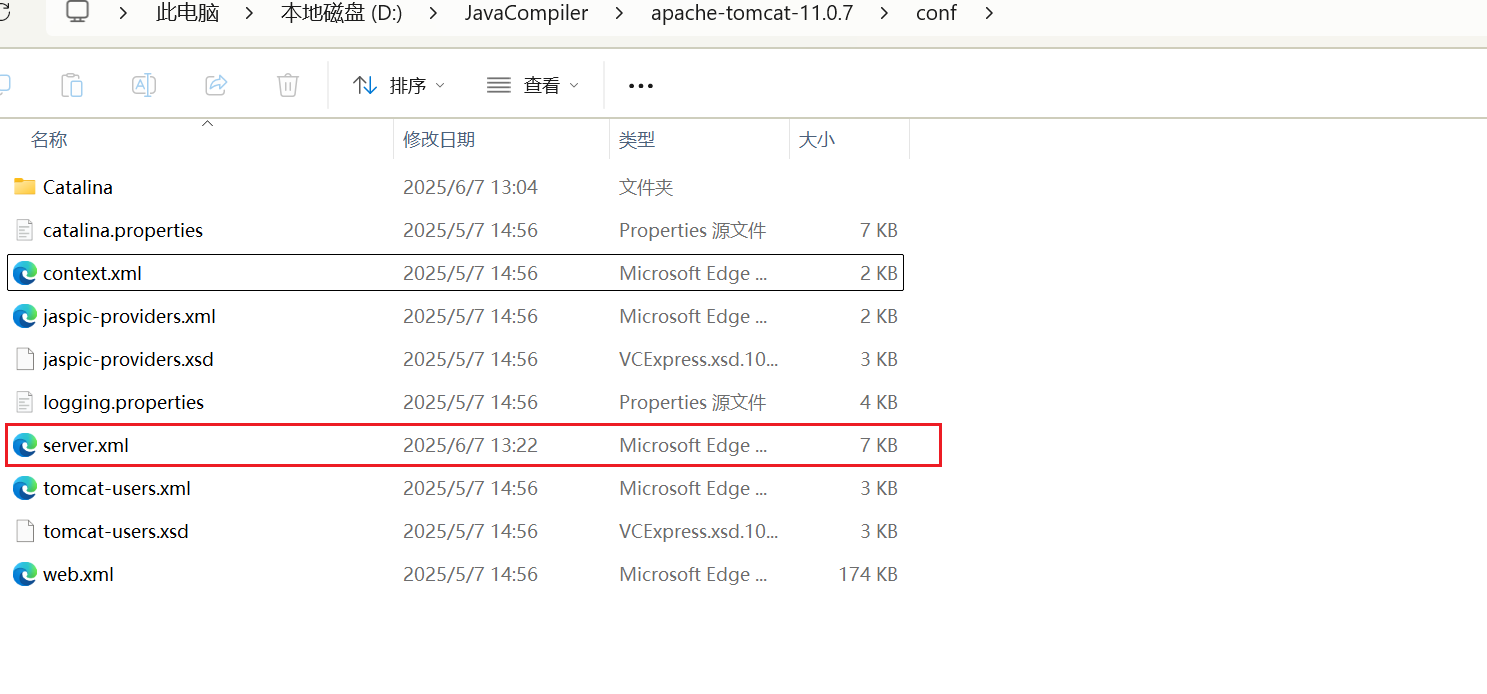This screenshot has height=694, width=1487.
Task: Click the logging.properties file icon
Action: (25, 402)
